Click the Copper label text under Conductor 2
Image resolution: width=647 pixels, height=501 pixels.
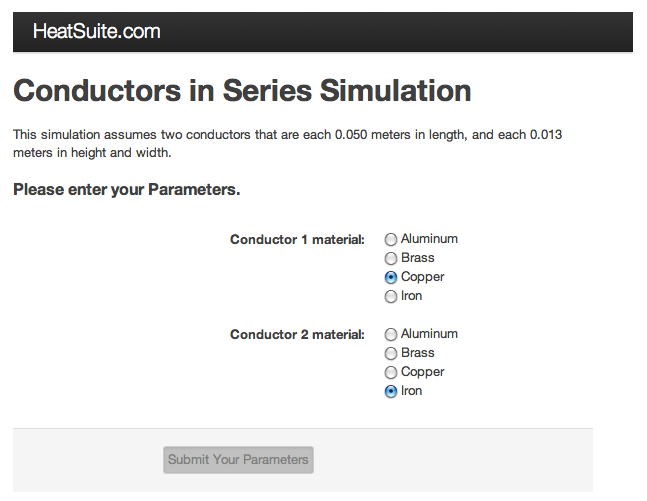click(x=422, y=372)
